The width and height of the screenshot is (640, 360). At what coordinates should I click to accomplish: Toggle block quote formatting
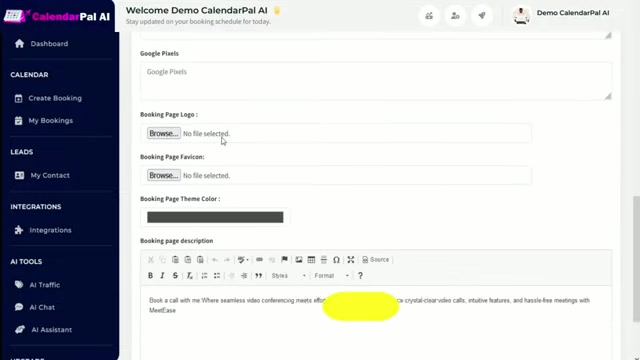click(x=258, y=276)
